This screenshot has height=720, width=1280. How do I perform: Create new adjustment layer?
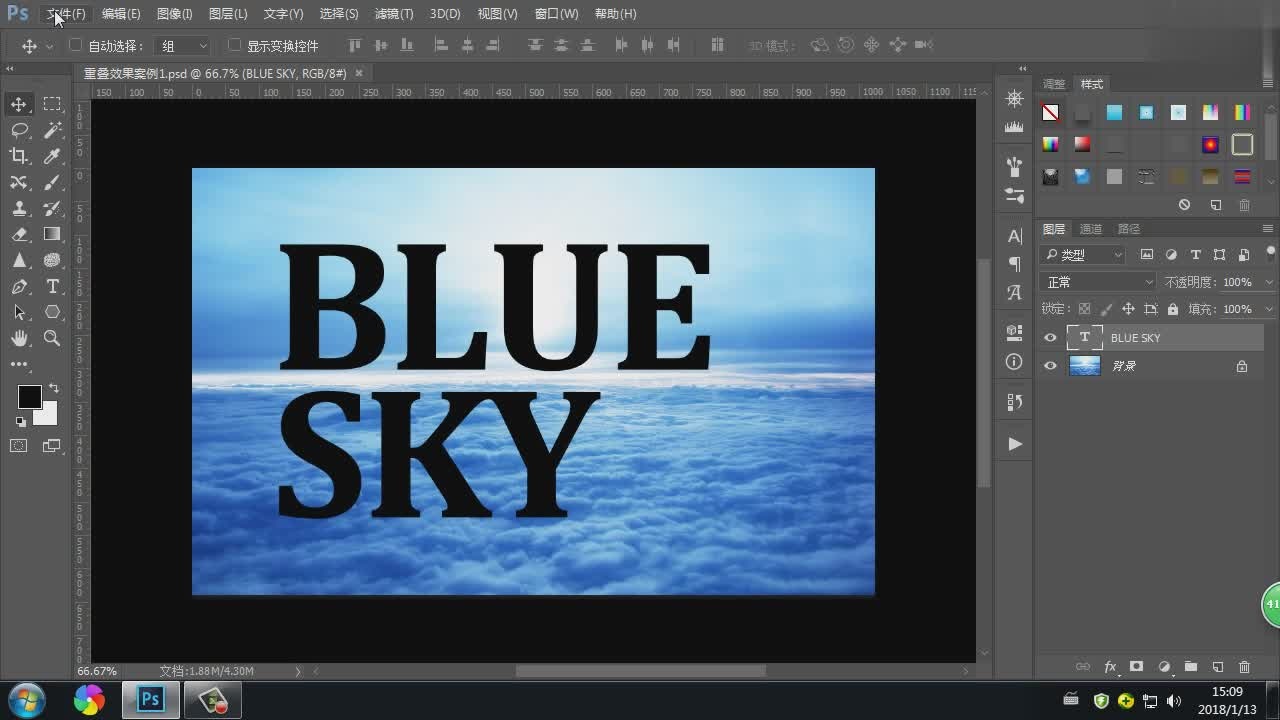pyautogui.click(x=1164, y=667)
